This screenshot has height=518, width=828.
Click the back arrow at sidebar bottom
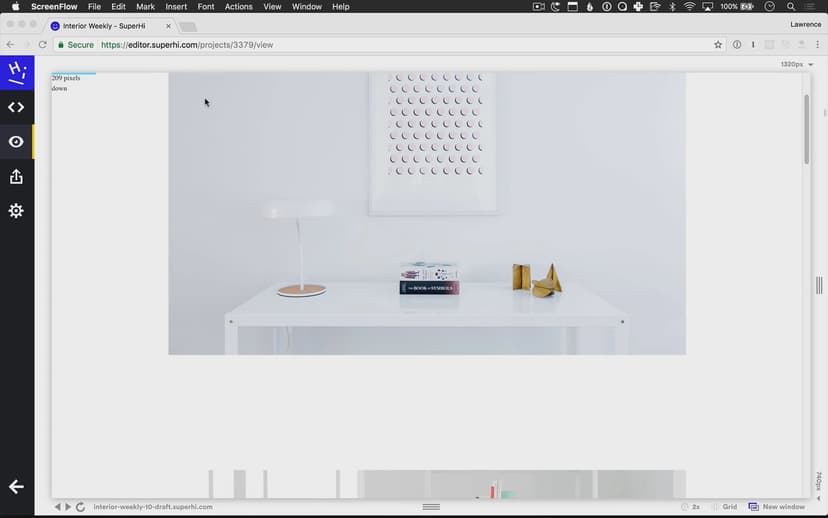pyautogui.click(x=16, y=487)
